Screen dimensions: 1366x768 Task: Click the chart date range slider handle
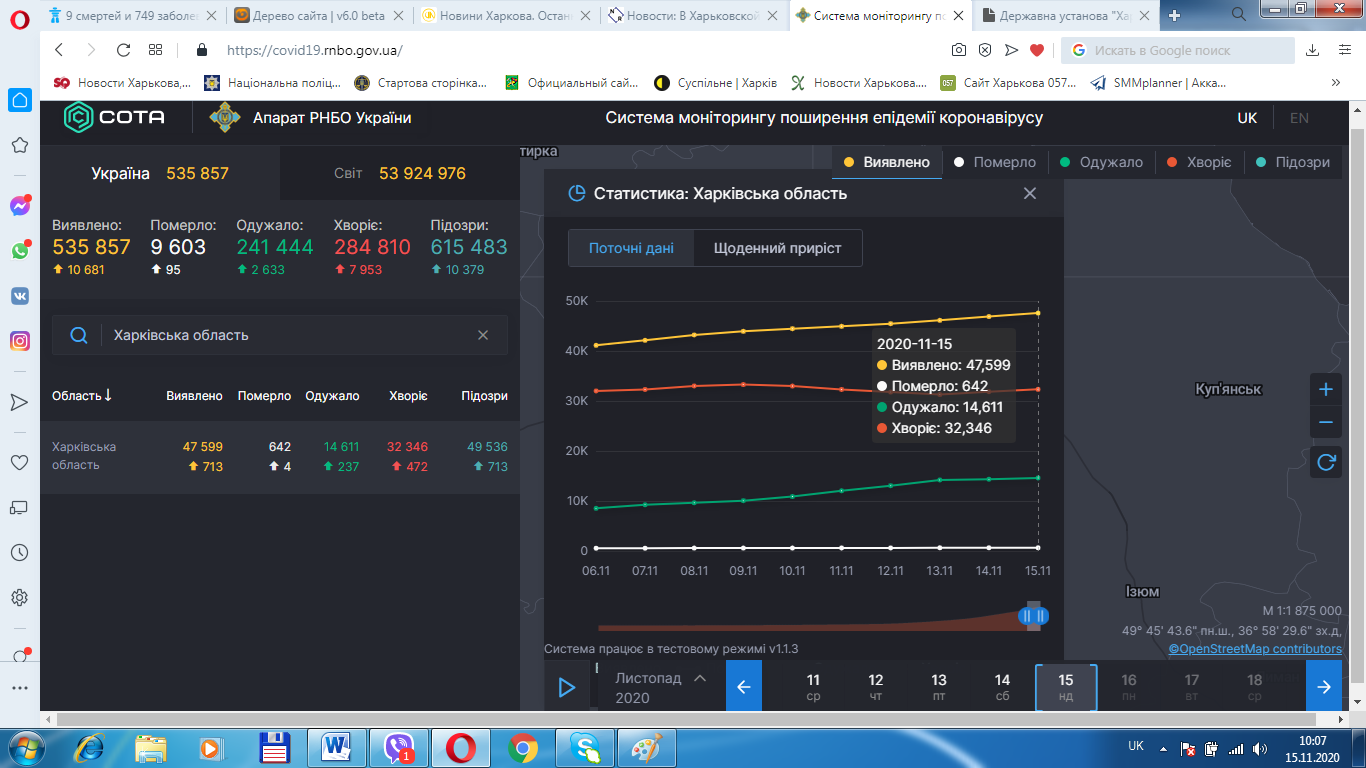click(1033, 616)
